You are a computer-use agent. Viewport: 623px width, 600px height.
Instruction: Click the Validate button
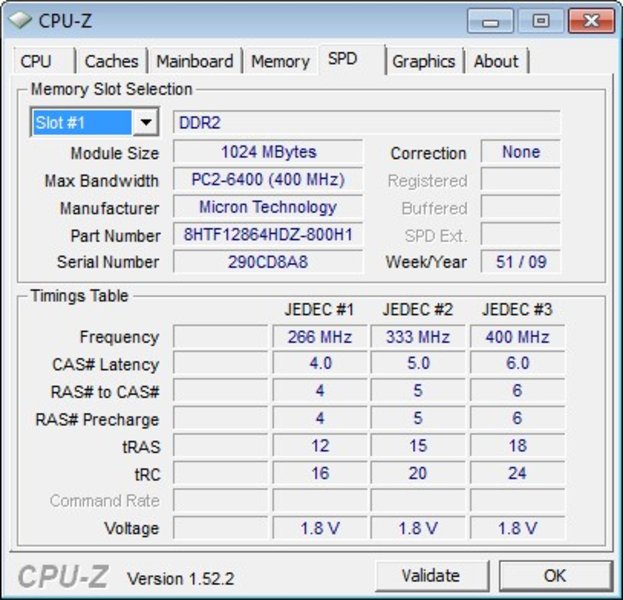click(x=431, y=575)
